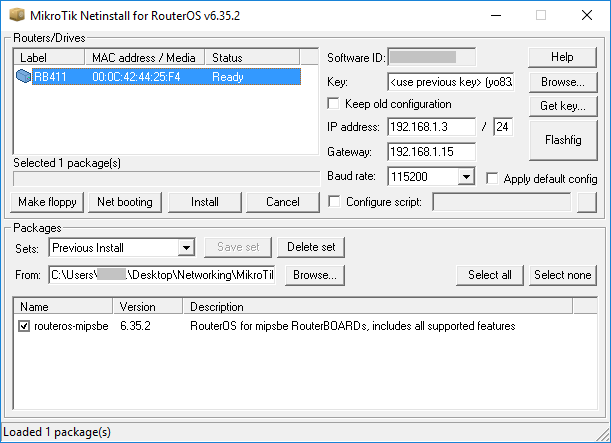Click the installation progress bar
Screen dimensions: 611x443
(x=166, y=179)
